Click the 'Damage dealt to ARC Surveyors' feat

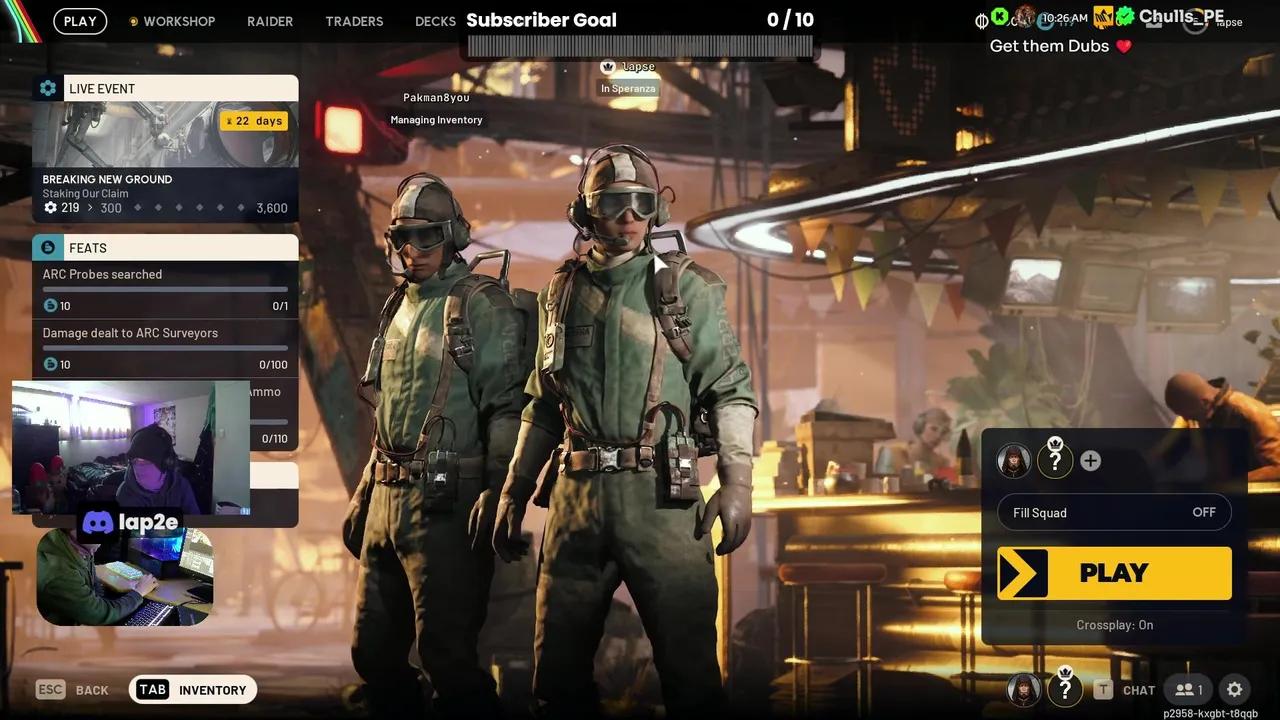point(130,333)
